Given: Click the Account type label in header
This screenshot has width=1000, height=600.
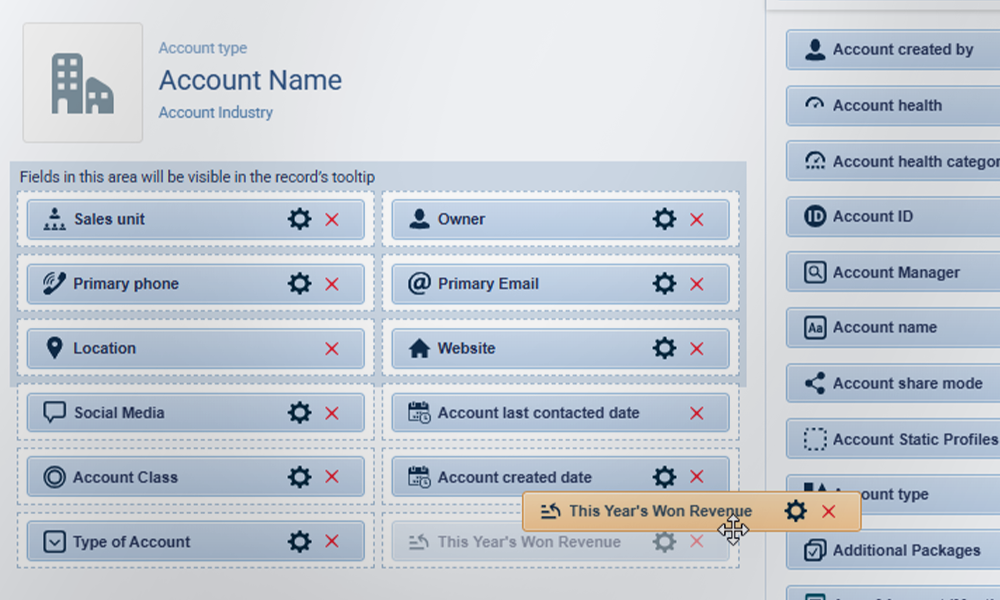Looking at the screenshot, I should (203, 48).
